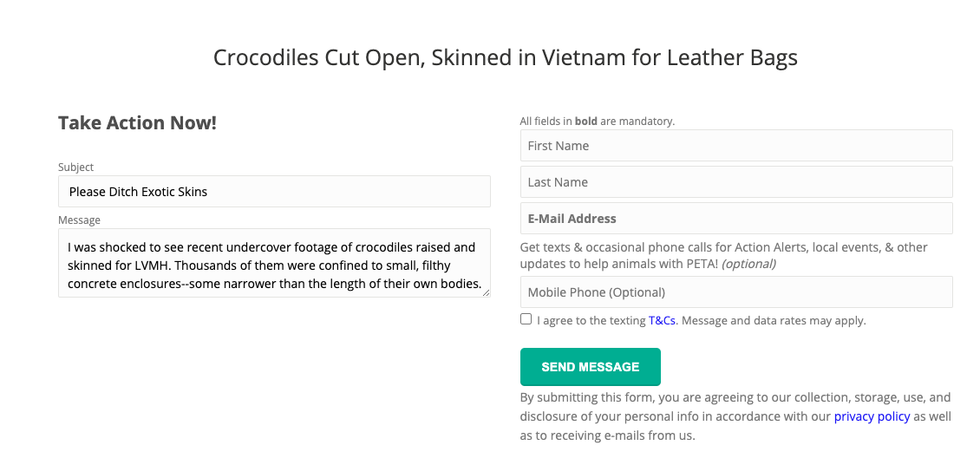The width and height of the screenshot is (980, 472).
Task: Tick the texting T&Cs agreement checkbox
Action: pyautogui.click(x=526, y=319)
